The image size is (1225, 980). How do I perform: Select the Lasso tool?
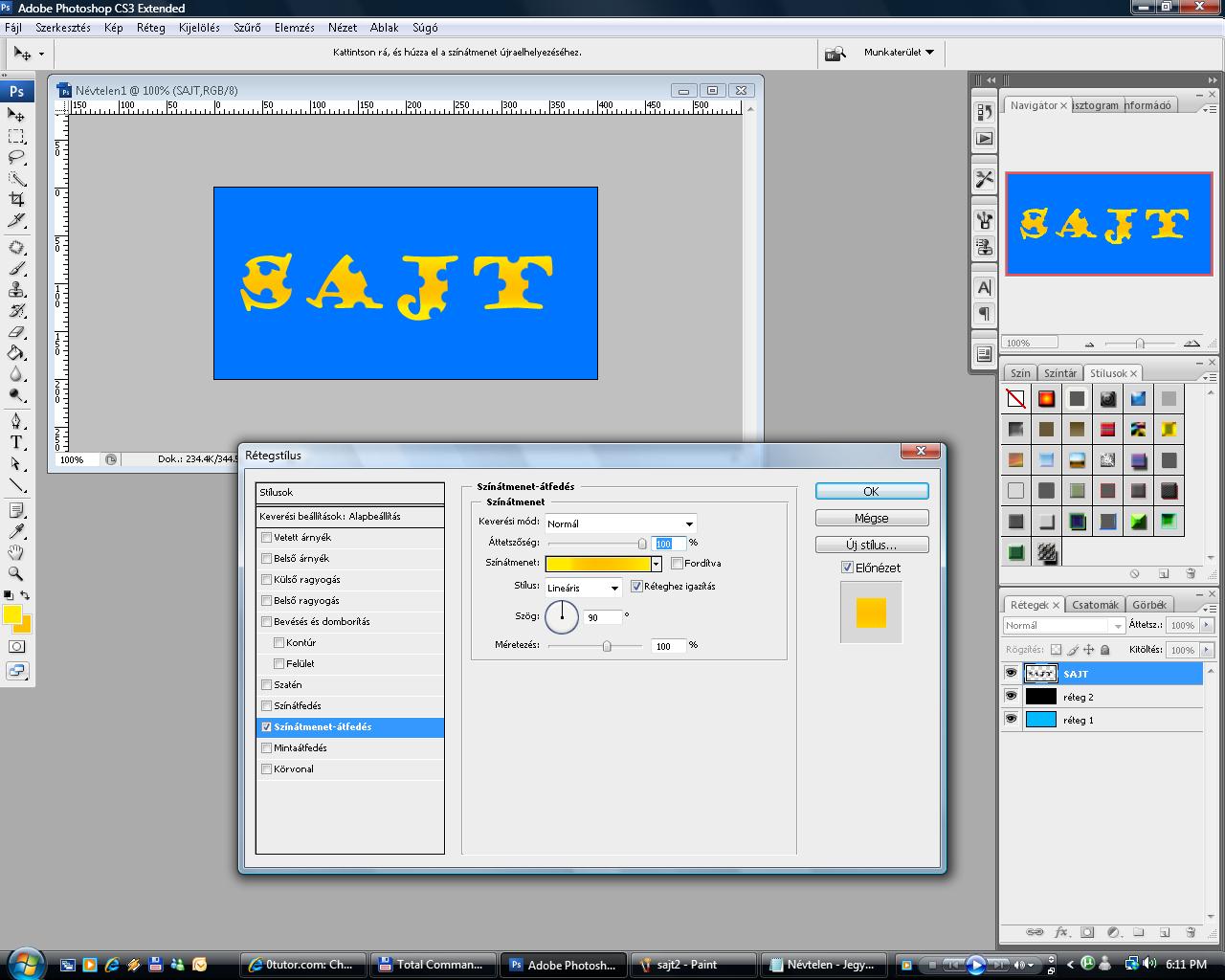tap(16, 157)
